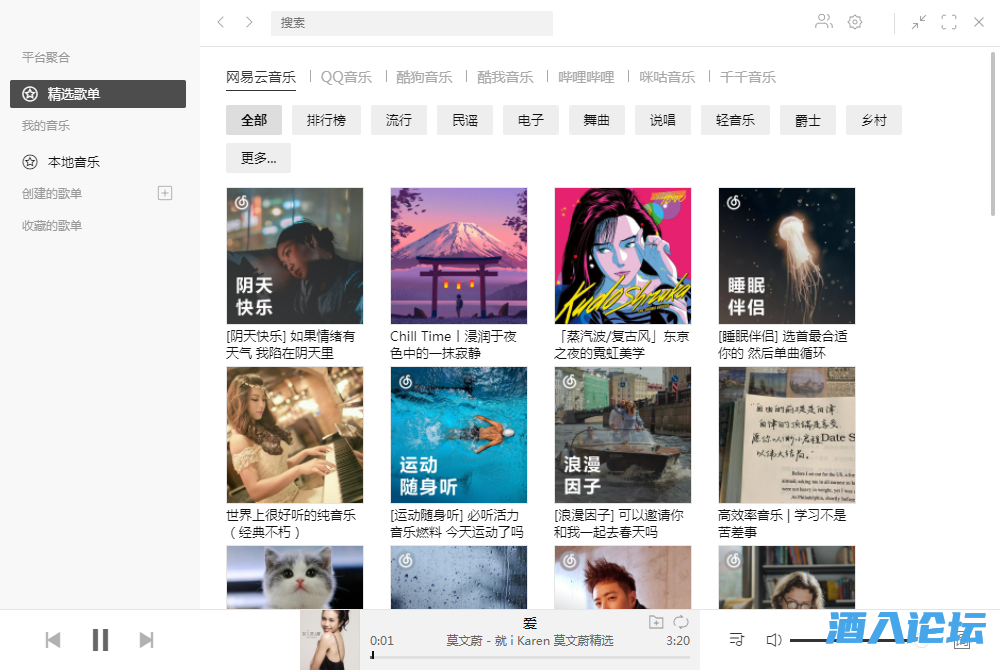Screen dimensions: 1000x670
Task: Add a new playlist with plus icon
Action: click(165, 193)
